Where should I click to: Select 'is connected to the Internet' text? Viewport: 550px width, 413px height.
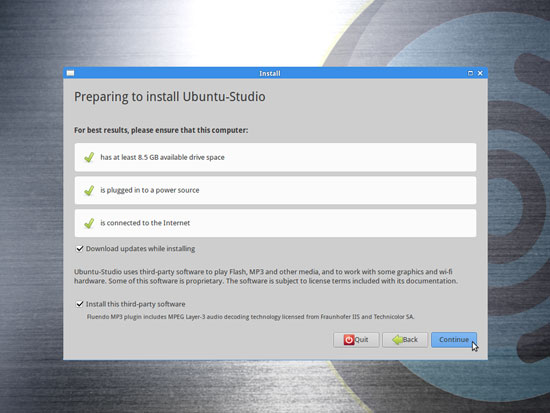coord(145,223)
